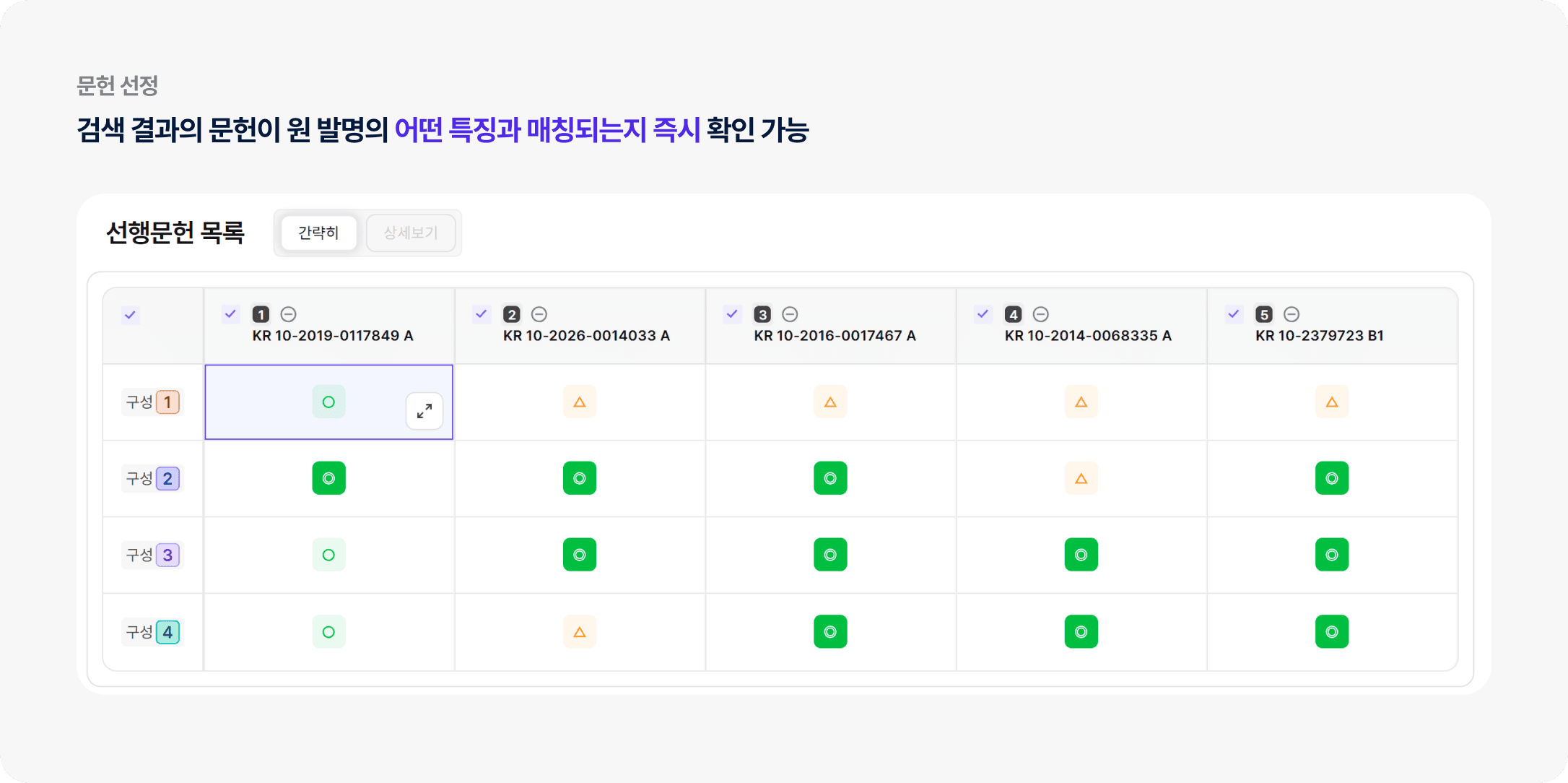This screenshot has height=783, width=1568.
Task: Toggle the checkbox for KR 10-2014-0068335 A
Action: [x=983, y=314]
